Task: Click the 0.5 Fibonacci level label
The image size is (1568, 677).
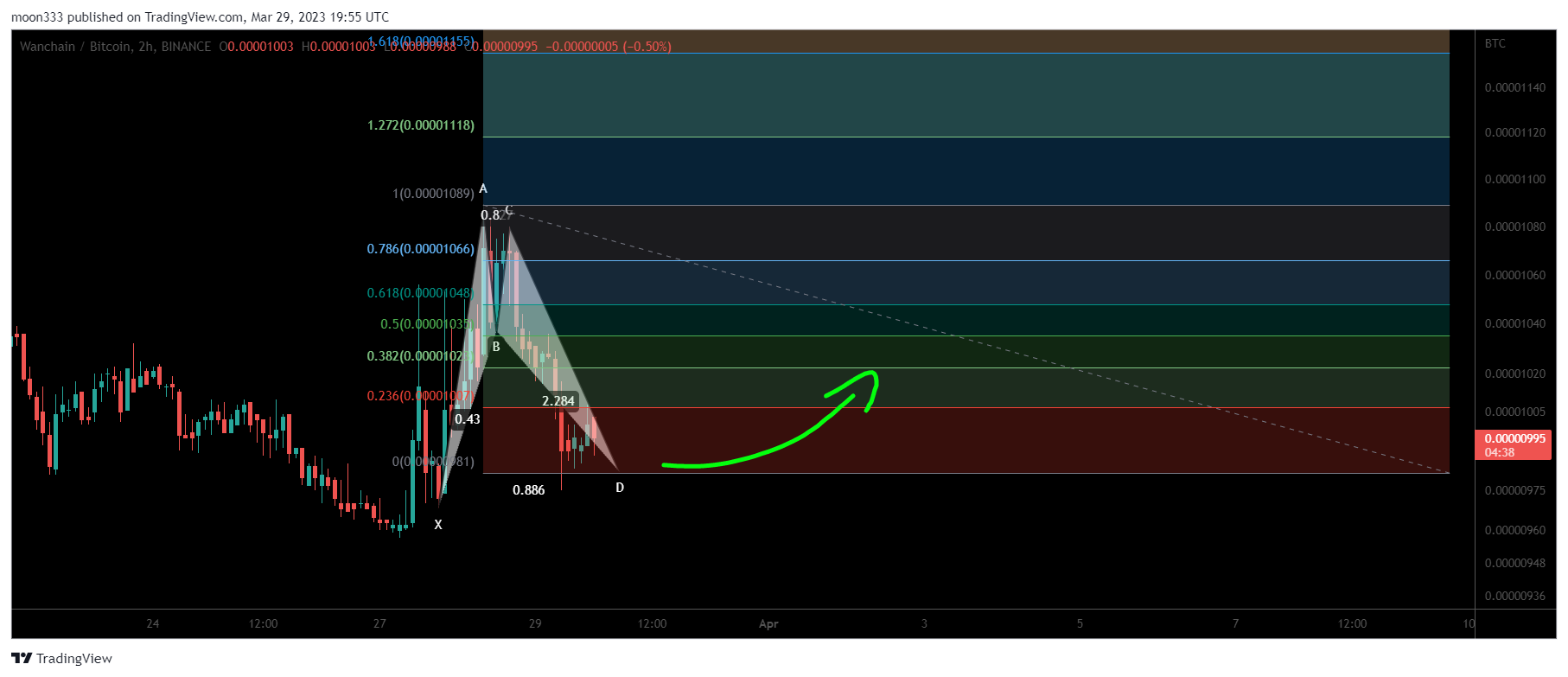Action: (427, 324)
